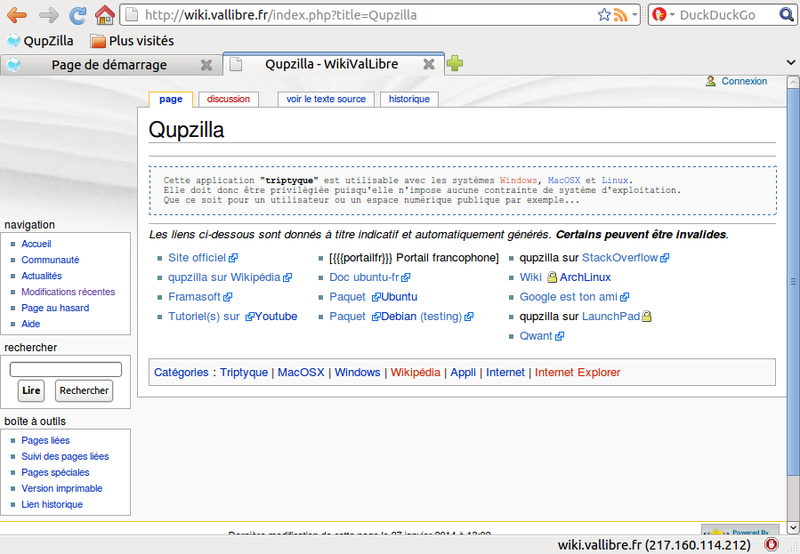Close the Page de démarrage tab
Image resolution: width=800 pixels, height=554 pixels.
(x=206, y=65)
